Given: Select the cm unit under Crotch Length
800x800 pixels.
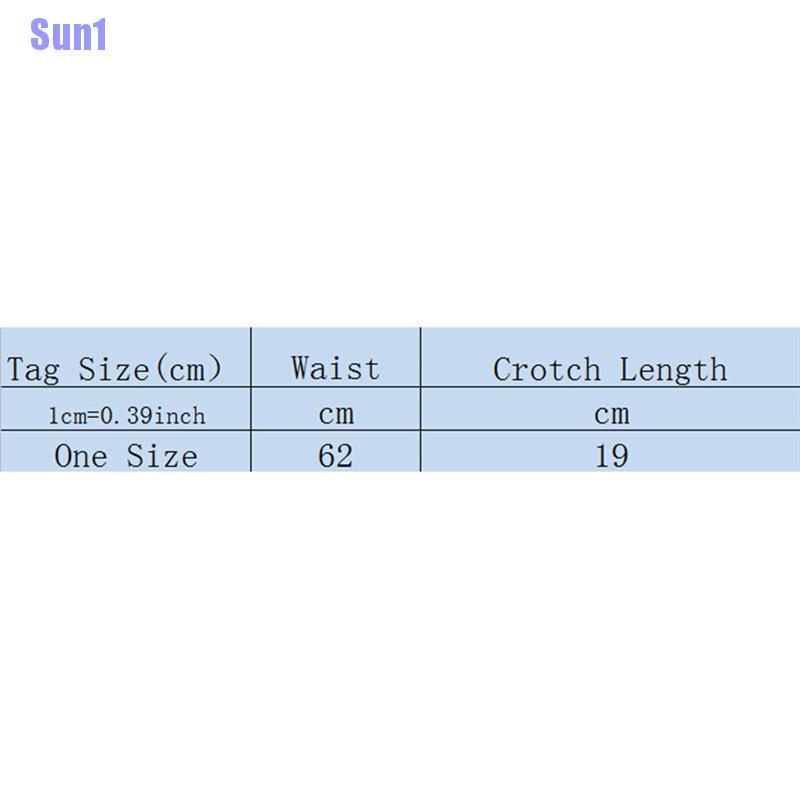Looking at the screenshot, I should pyautogui.click(x=611, y=414).
